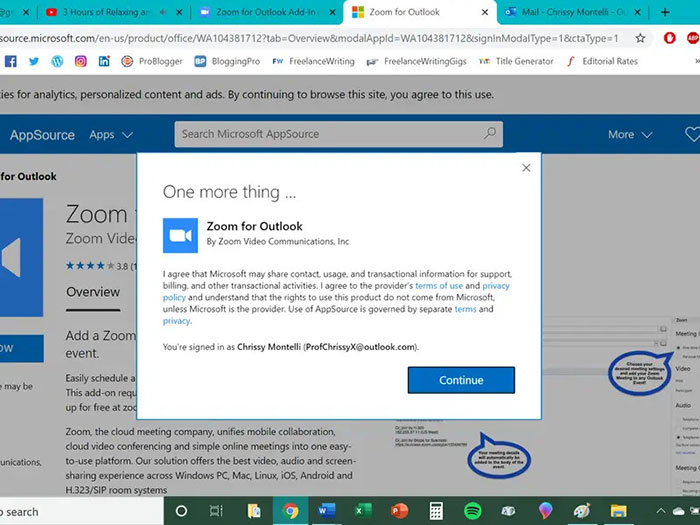Screen dimensions: 700x525
Task: Click the Windows taskbar search box
Action: click(82, 512)
